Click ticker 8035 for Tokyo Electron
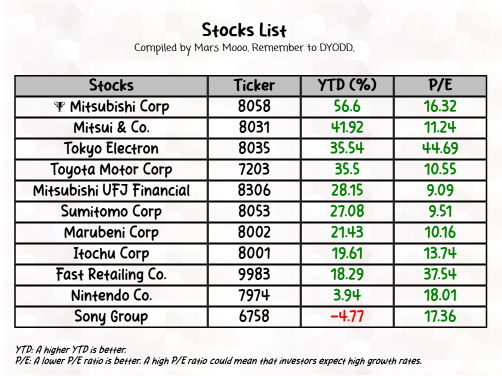This screenshot has width=502, height=376. point(254,148)
